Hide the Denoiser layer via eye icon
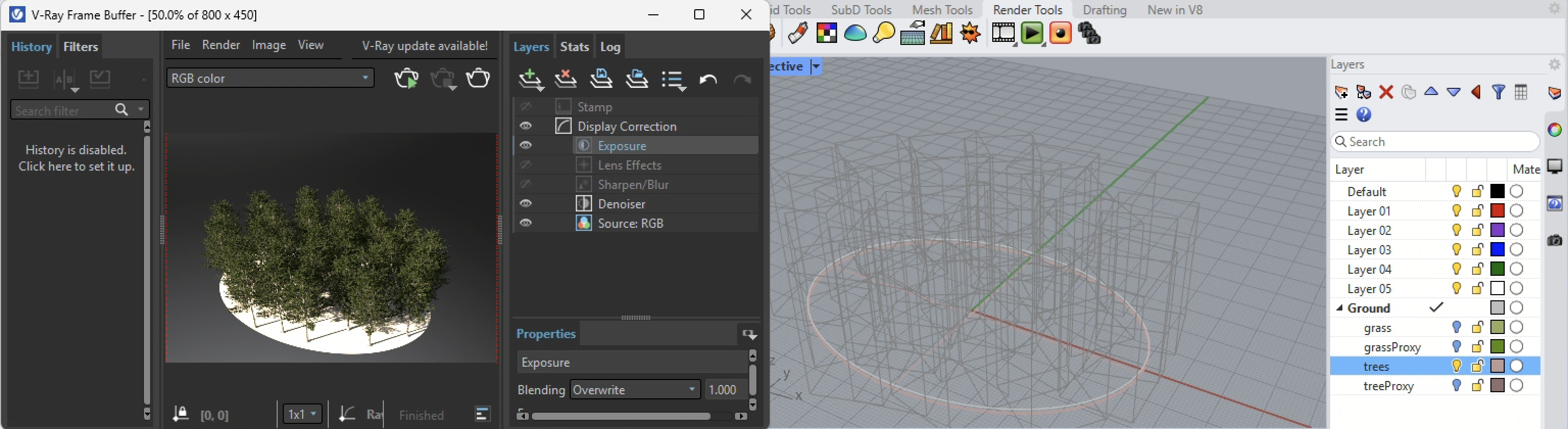 pos(526,204)
